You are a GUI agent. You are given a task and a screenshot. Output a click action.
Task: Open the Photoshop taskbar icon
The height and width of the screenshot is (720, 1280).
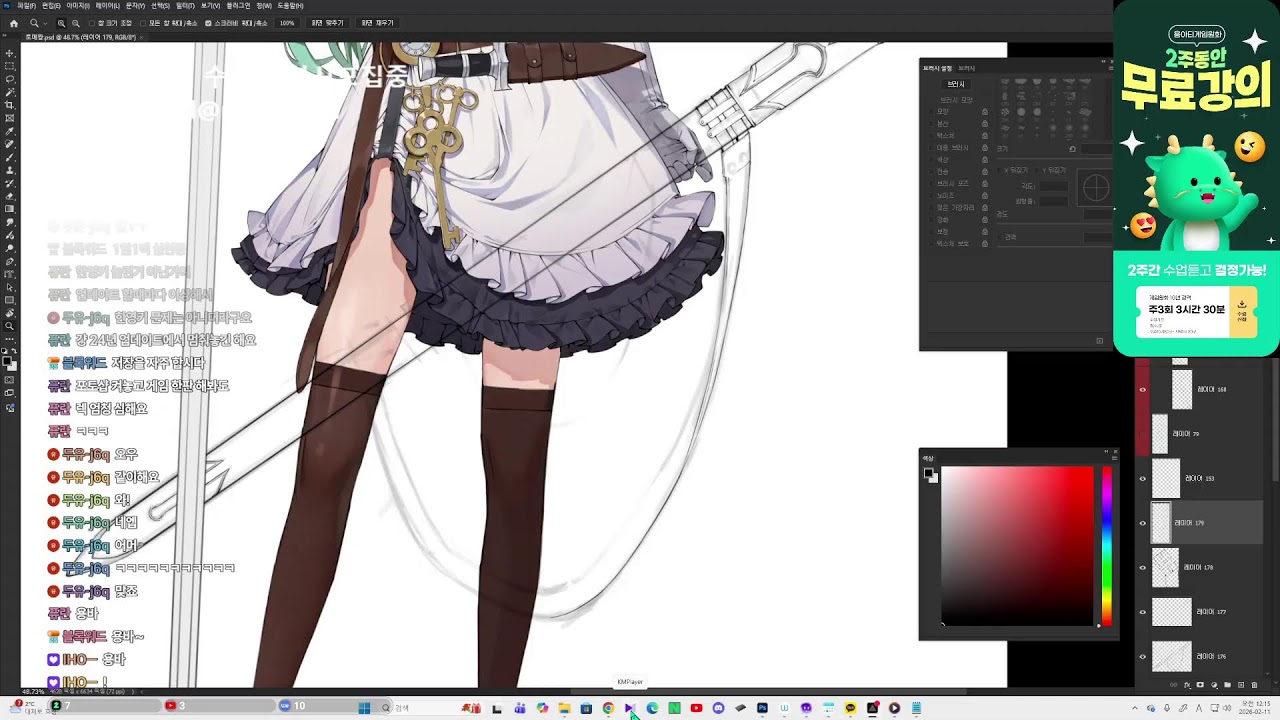pos(762,708)
